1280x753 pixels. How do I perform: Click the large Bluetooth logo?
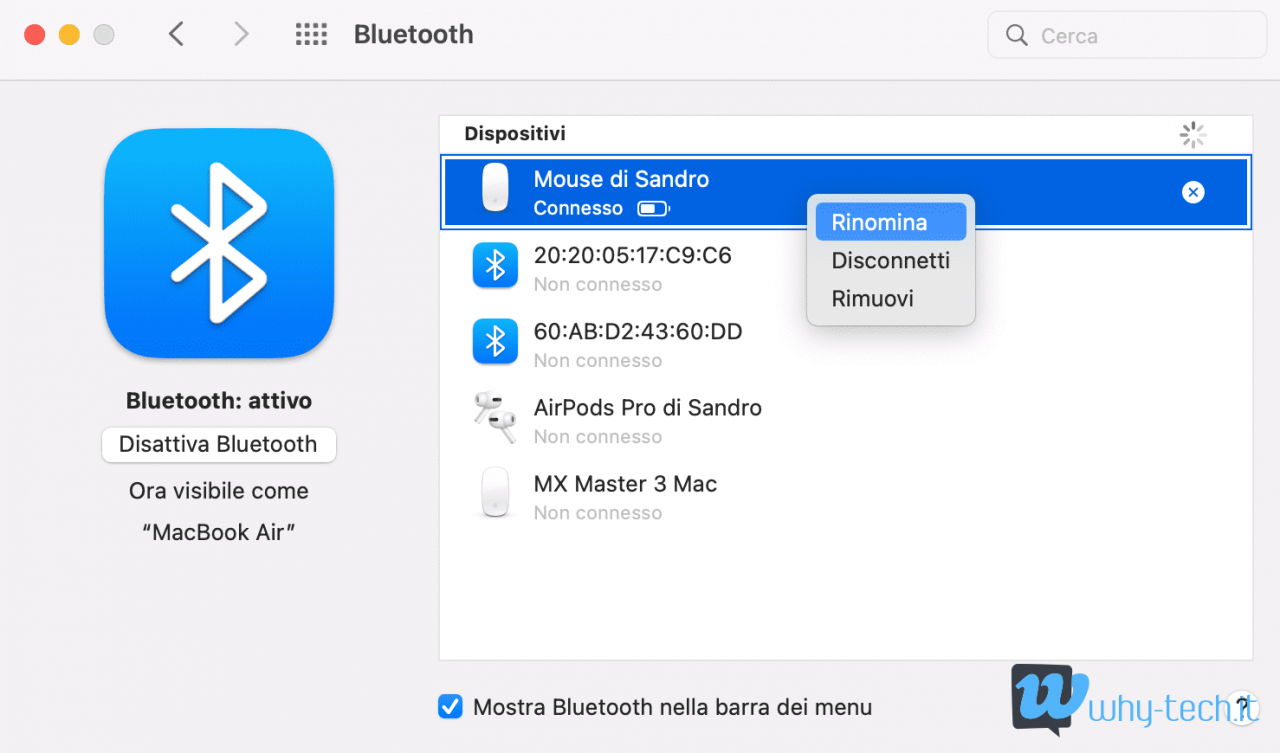(x=219, y=243)
